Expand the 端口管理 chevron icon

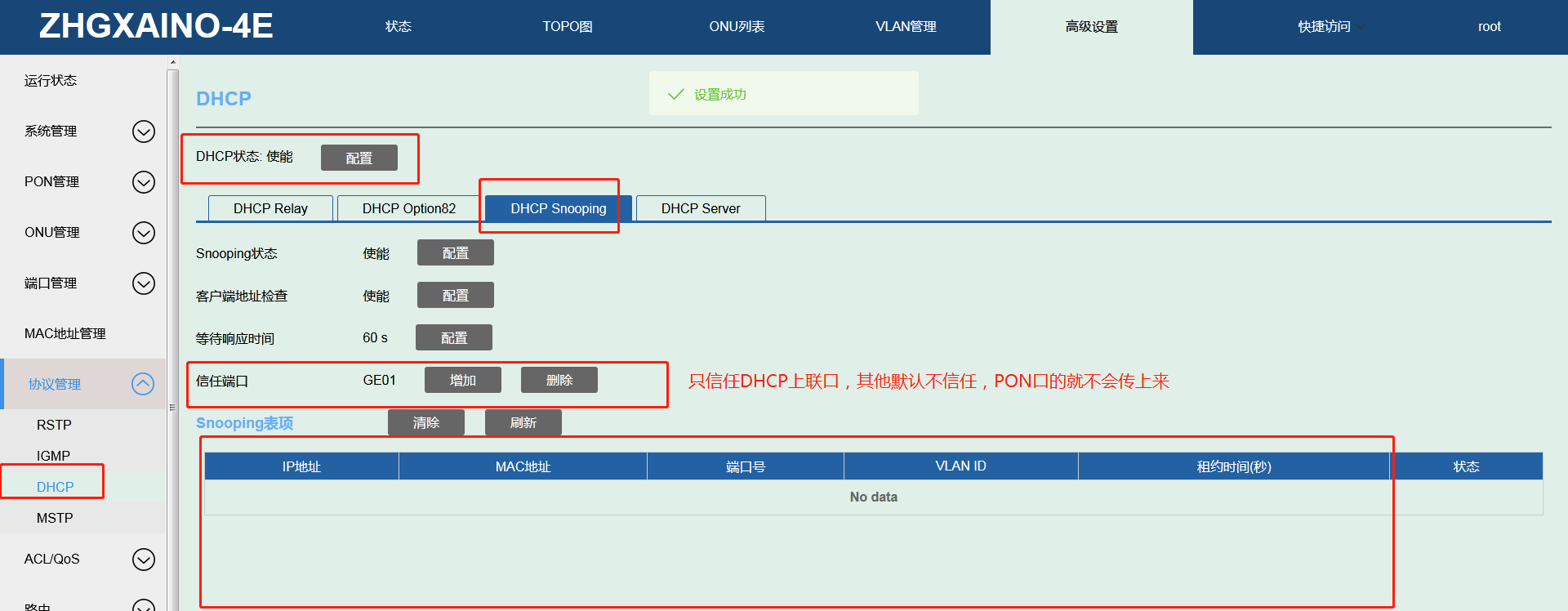[x=144, y=283]
